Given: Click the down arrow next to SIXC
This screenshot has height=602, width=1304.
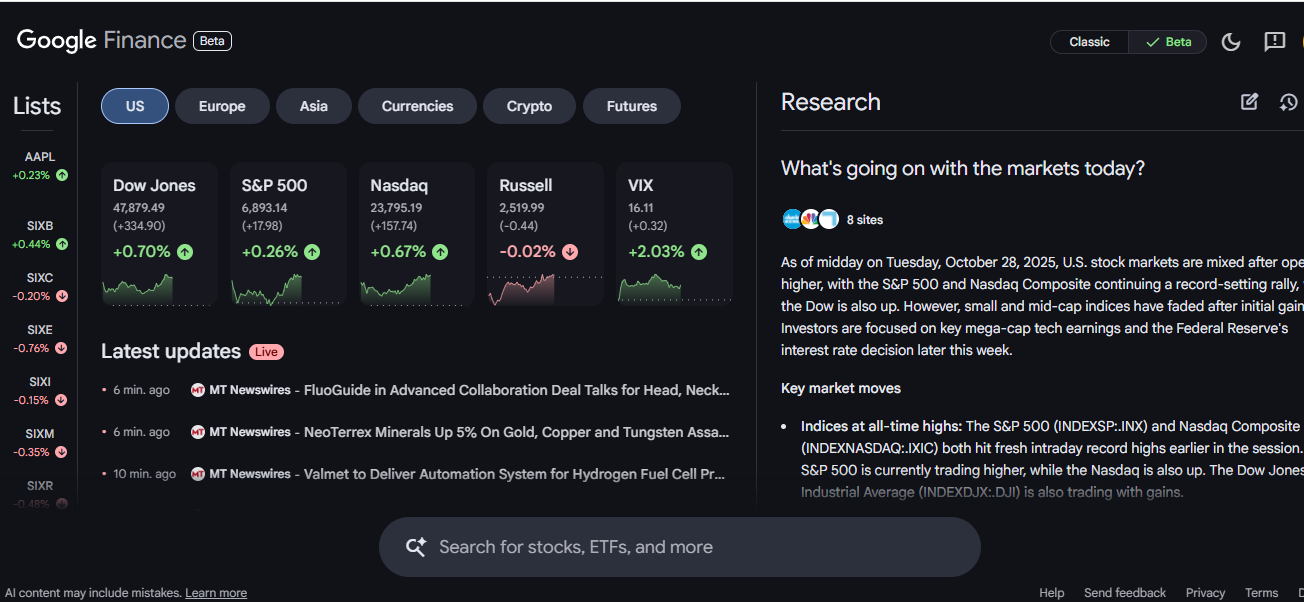Looking at the screenshot, I should point(62,296).
